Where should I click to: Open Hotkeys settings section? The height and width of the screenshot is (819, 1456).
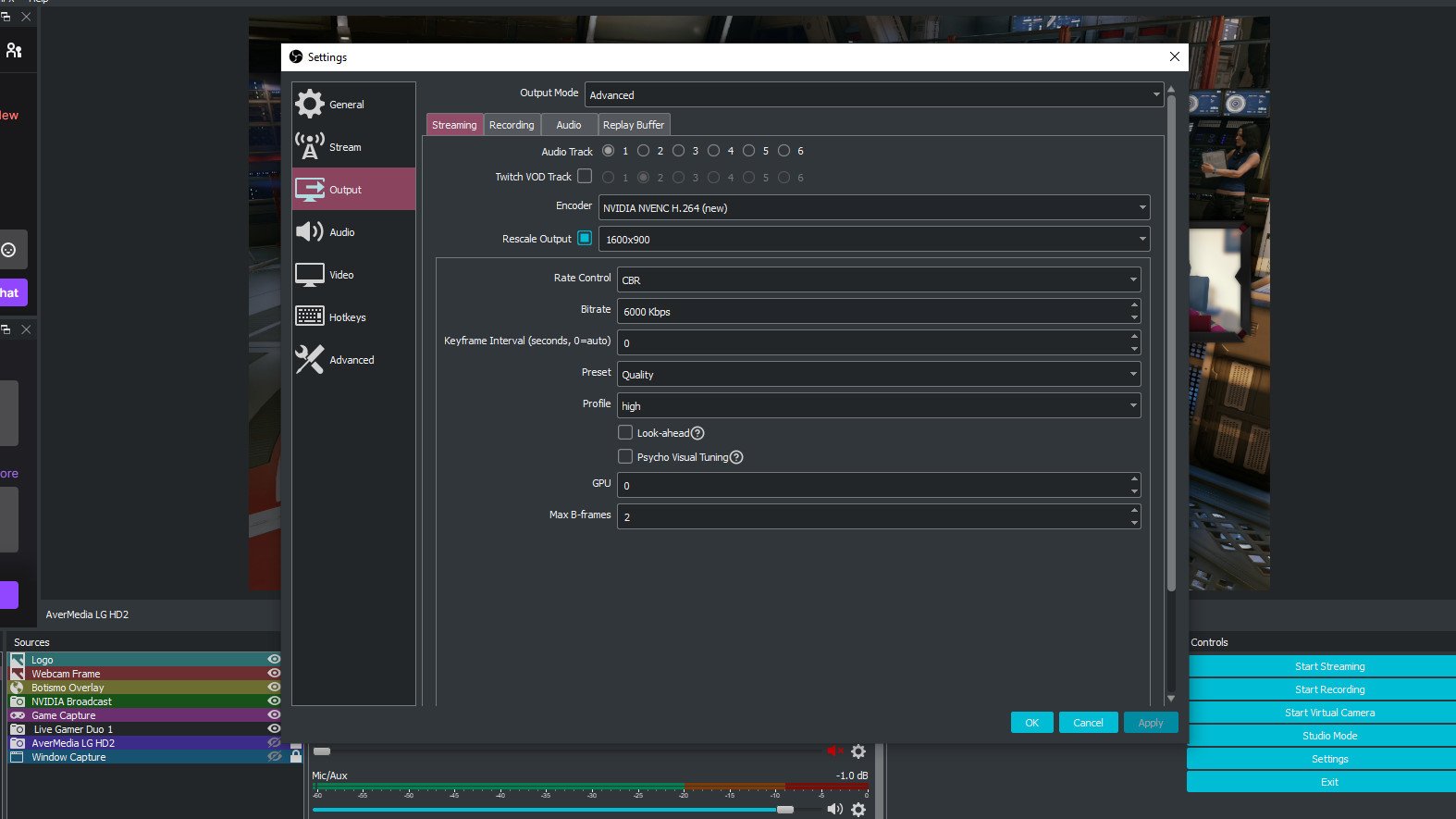(x=353, y=317)
